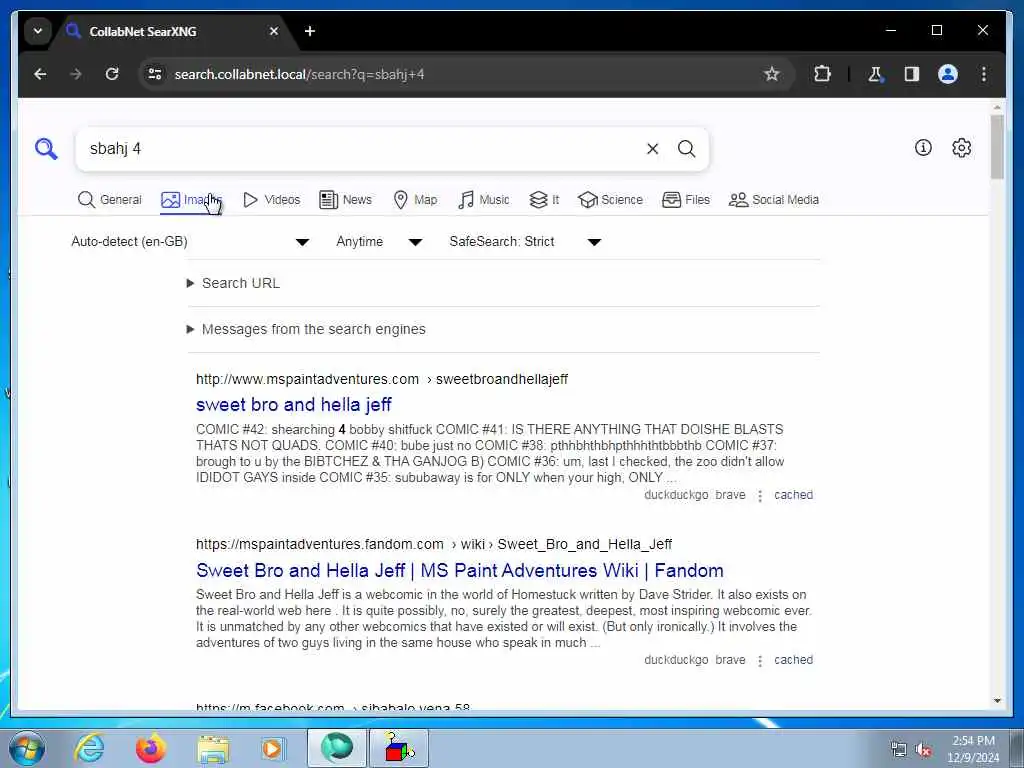This screenshot has width=1024, height=768.
Task: Click the SearXNG magnifier logo
Action: 46,149
